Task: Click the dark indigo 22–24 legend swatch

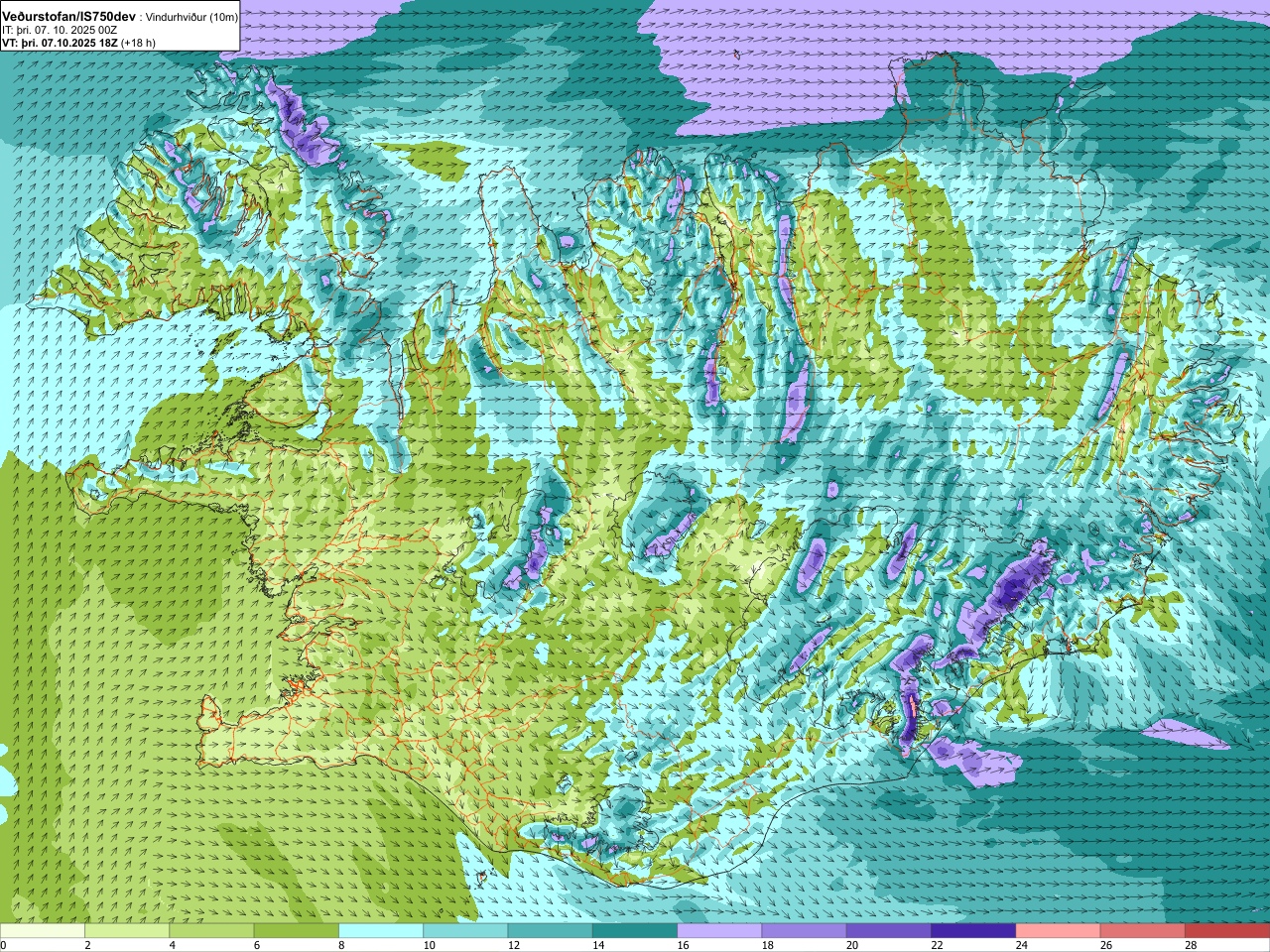Action: click(973, 931)
